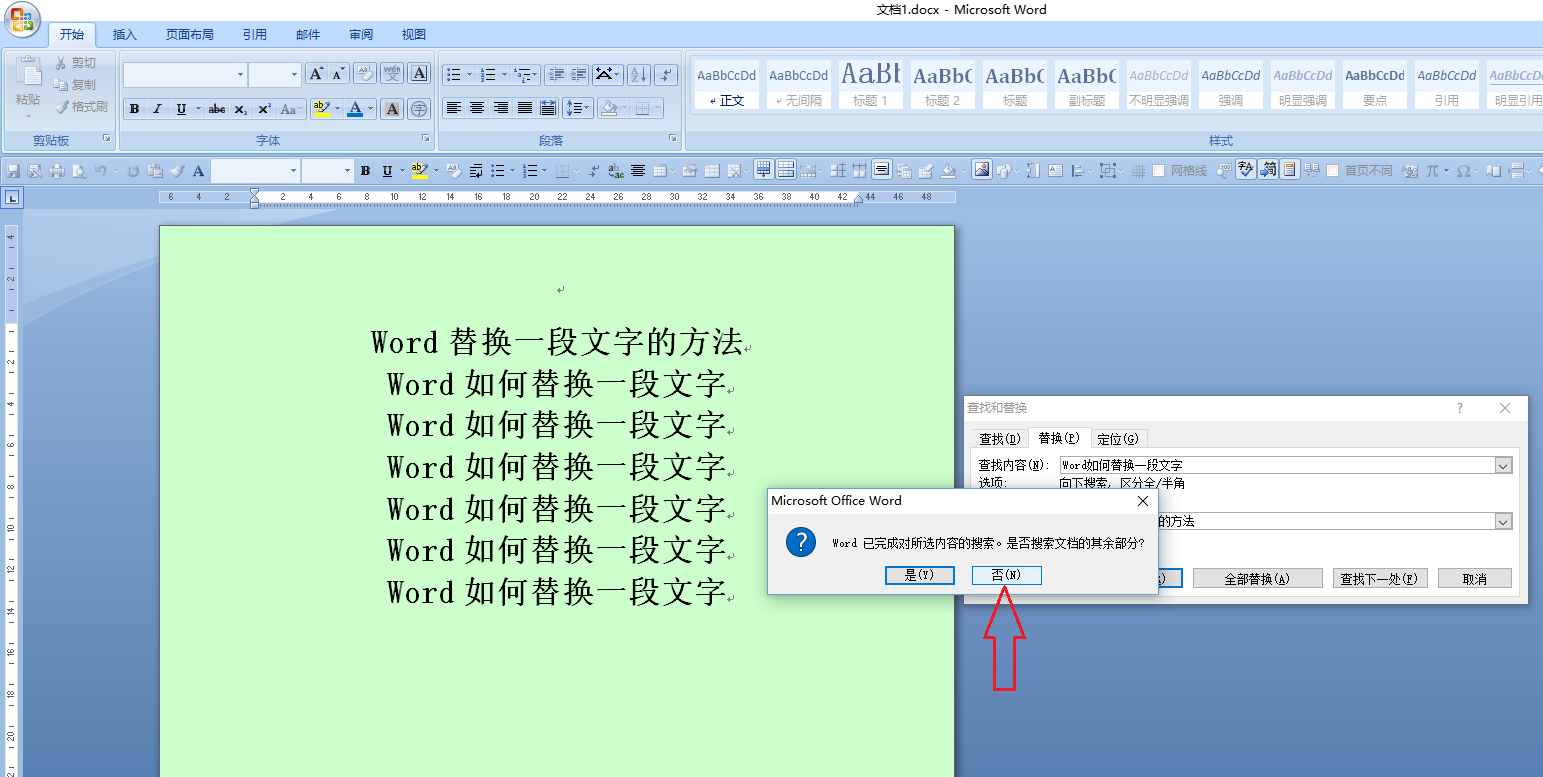This screenshot has height=777, width=1543.
Task: Toggle Strikethrough (abc) formatting
Action: coord(217,109)
